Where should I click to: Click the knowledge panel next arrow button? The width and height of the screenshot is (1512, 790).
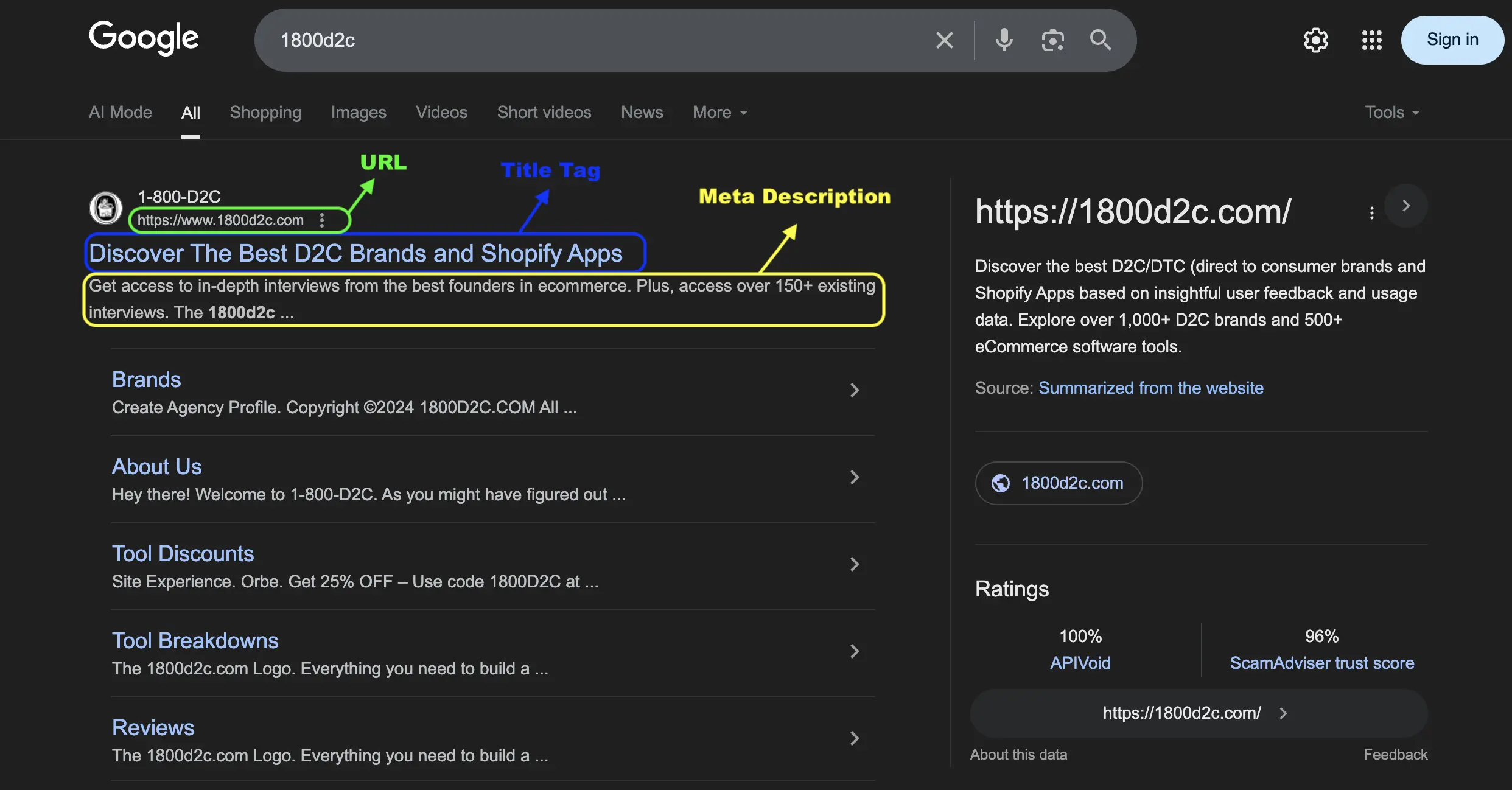[x=1405, y=206]
